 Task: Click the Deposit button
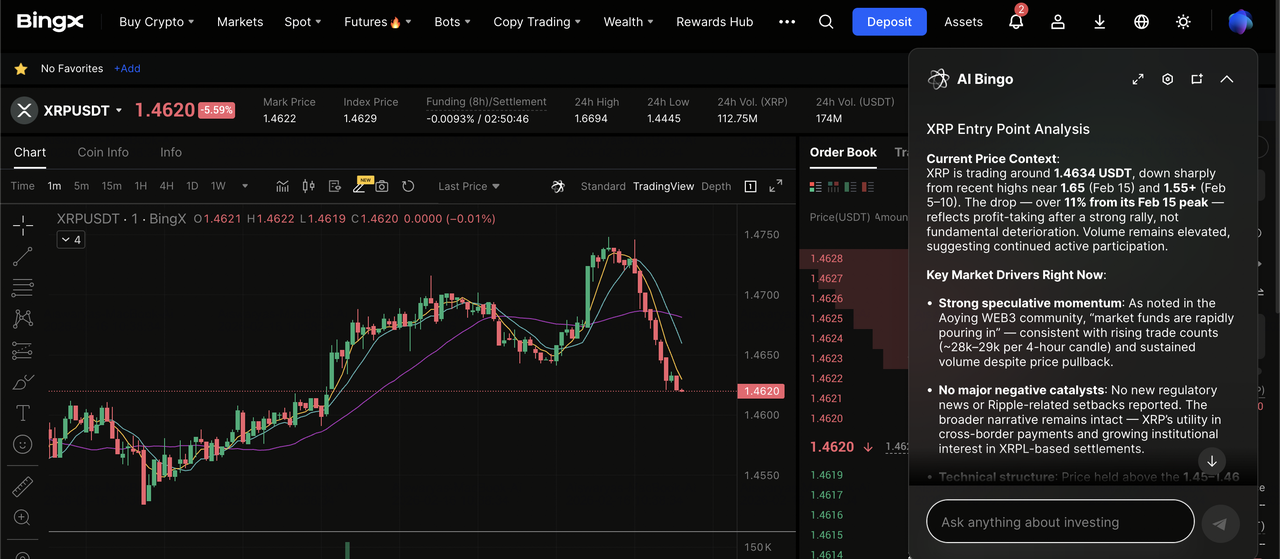tap(889, 22)
